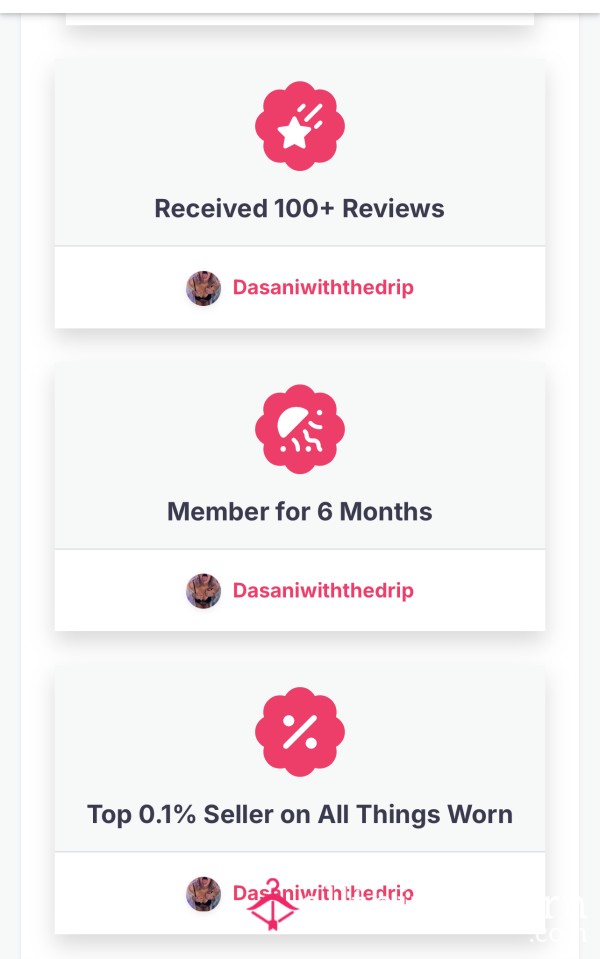Click the pink hanger logo watermark
This screenshot has height=959, width=600.
coord(272,905)
